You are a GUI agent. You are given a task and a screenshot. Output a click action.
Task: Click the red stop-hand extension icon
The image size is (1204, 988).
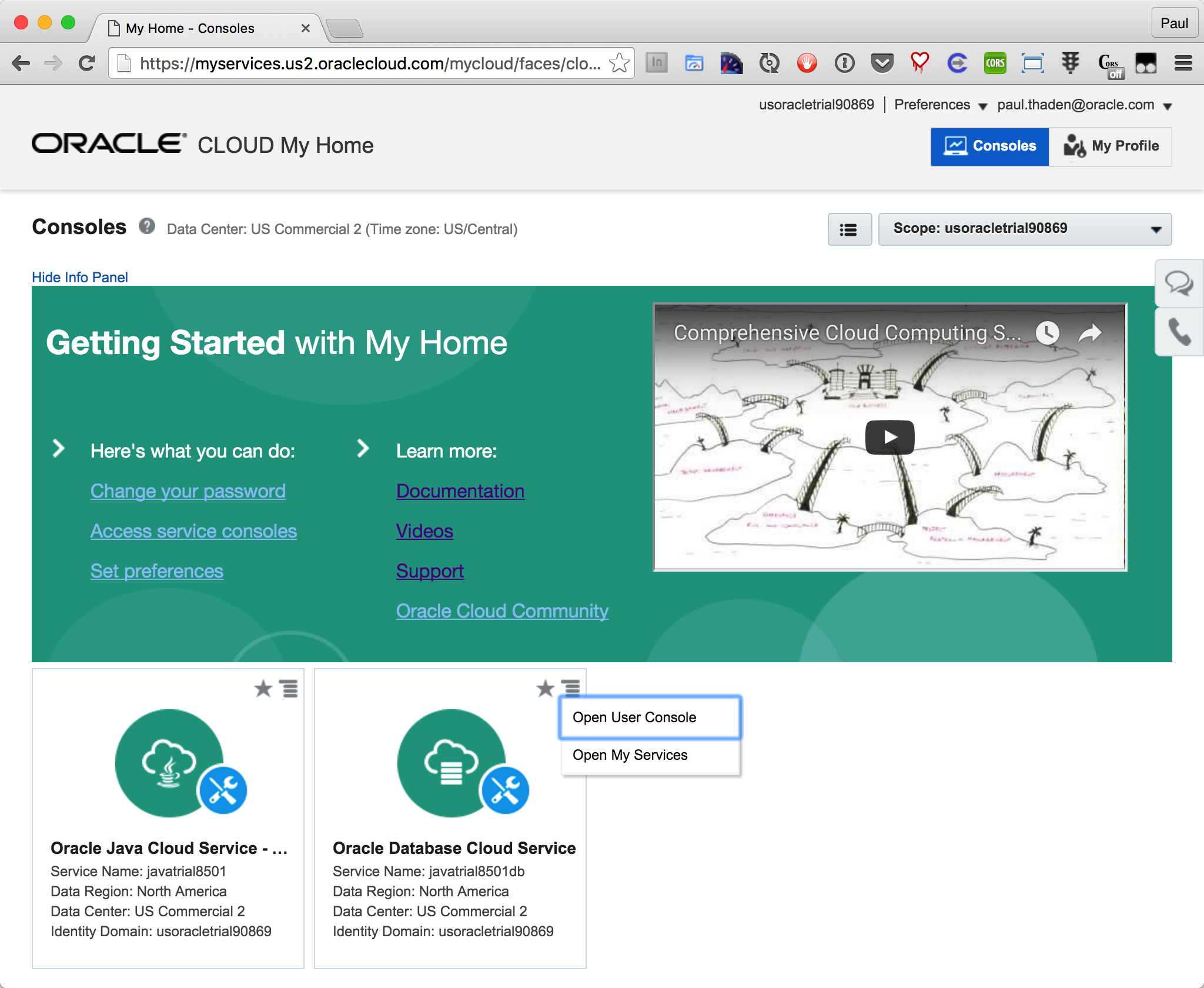pyautogui.click(x=807, y=63)
